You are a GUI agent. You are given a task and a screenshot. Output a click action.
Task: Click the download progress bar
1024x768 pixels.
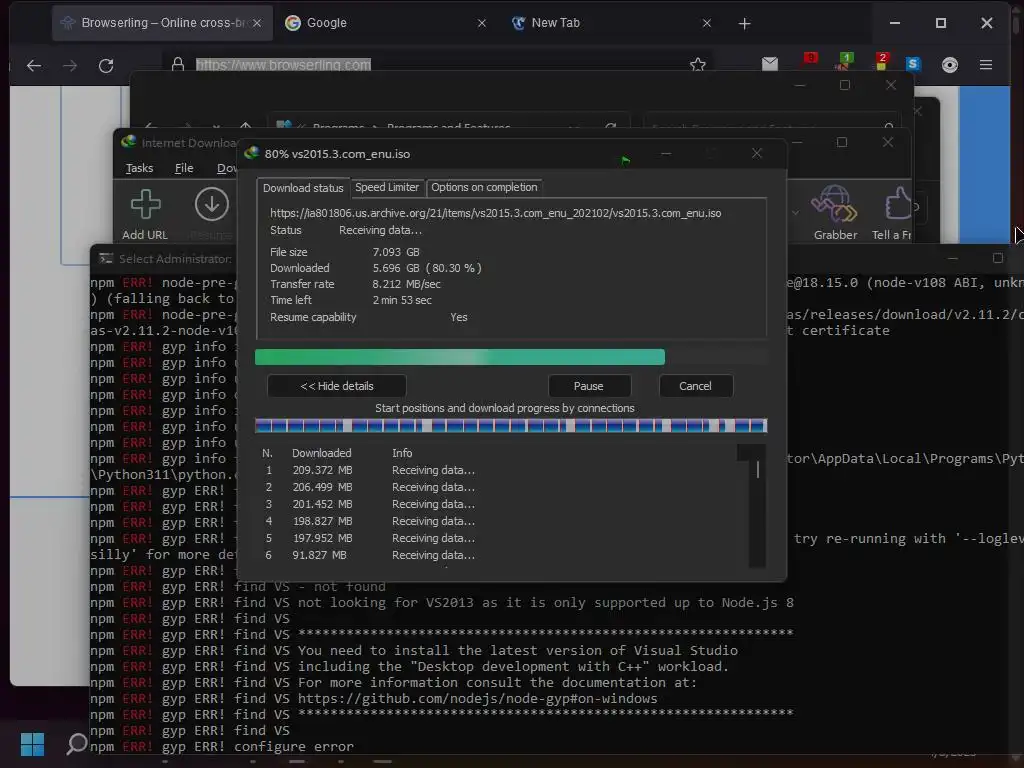tap(511, 357)
